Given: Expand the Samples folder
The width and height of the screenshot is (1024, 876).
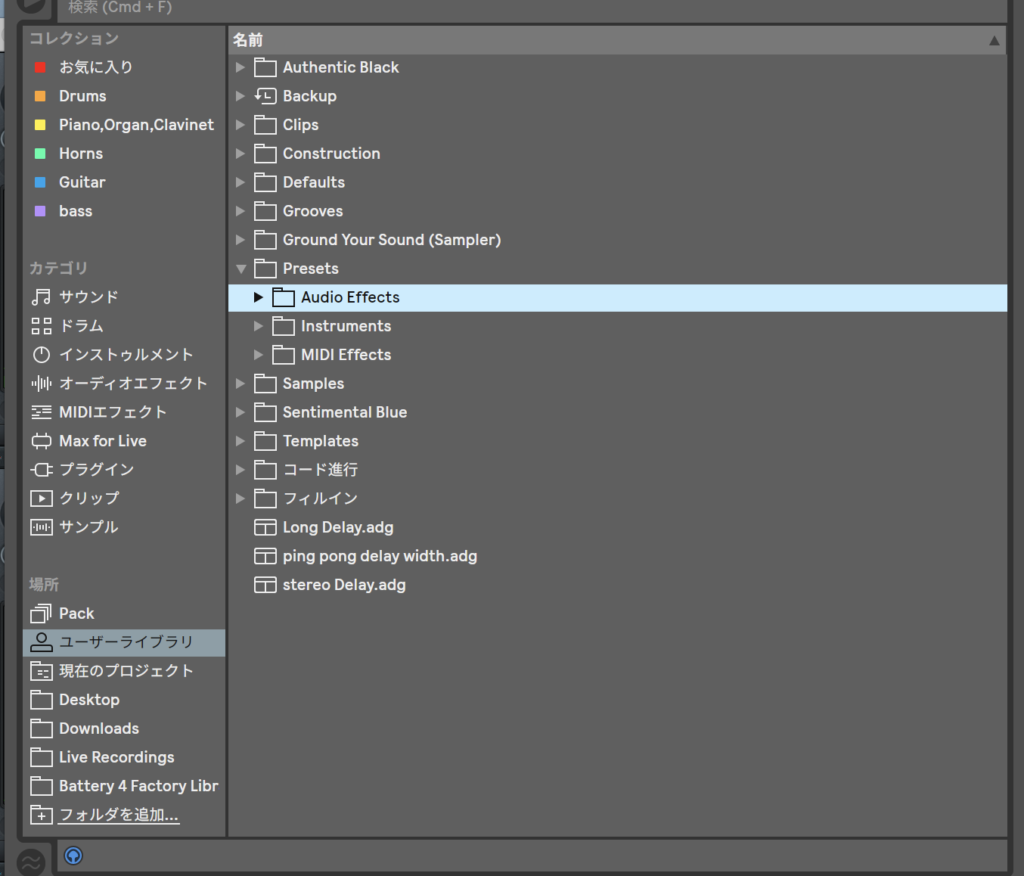Looking at the screenshot, I should coord(240,384).
